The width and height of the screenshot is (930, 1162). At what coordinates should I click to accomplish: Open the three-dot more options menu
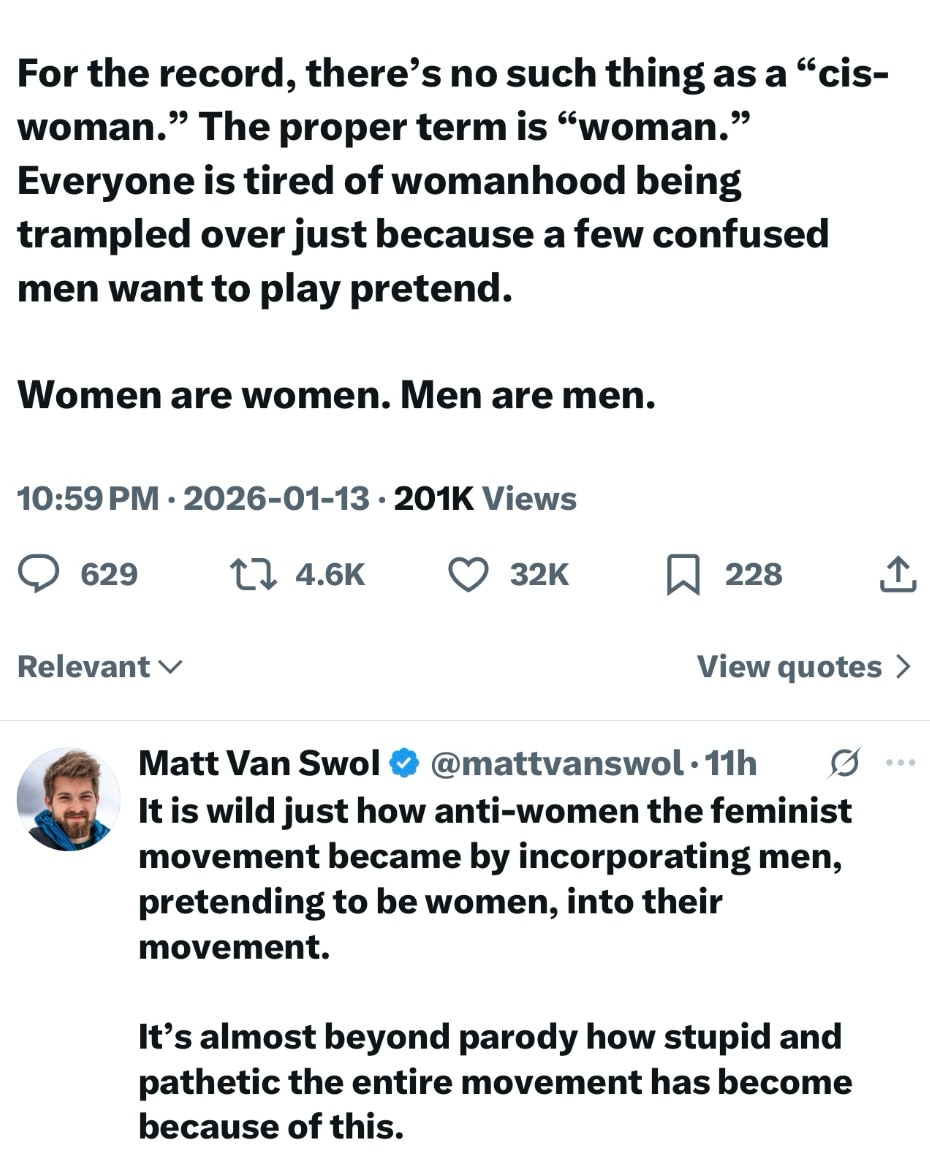tap(901, 763)
